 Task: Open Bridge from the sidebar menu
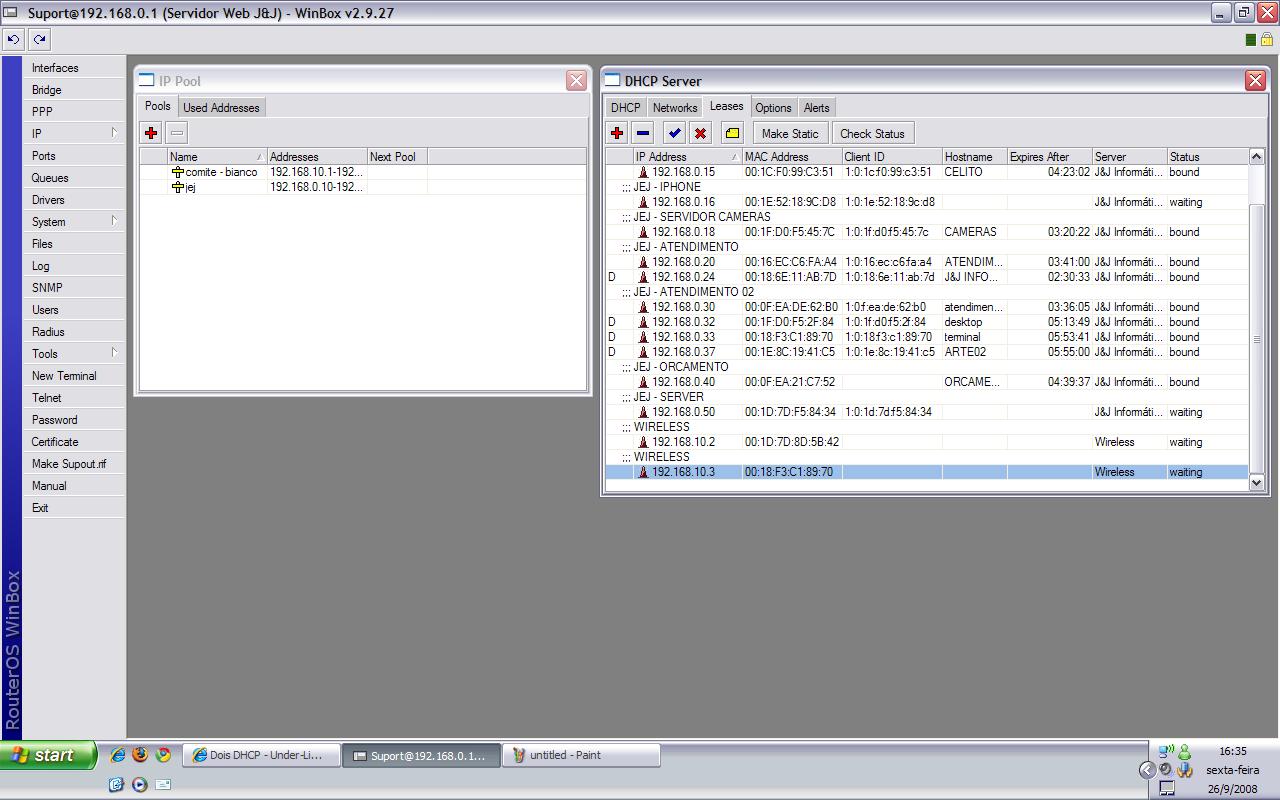73,89
